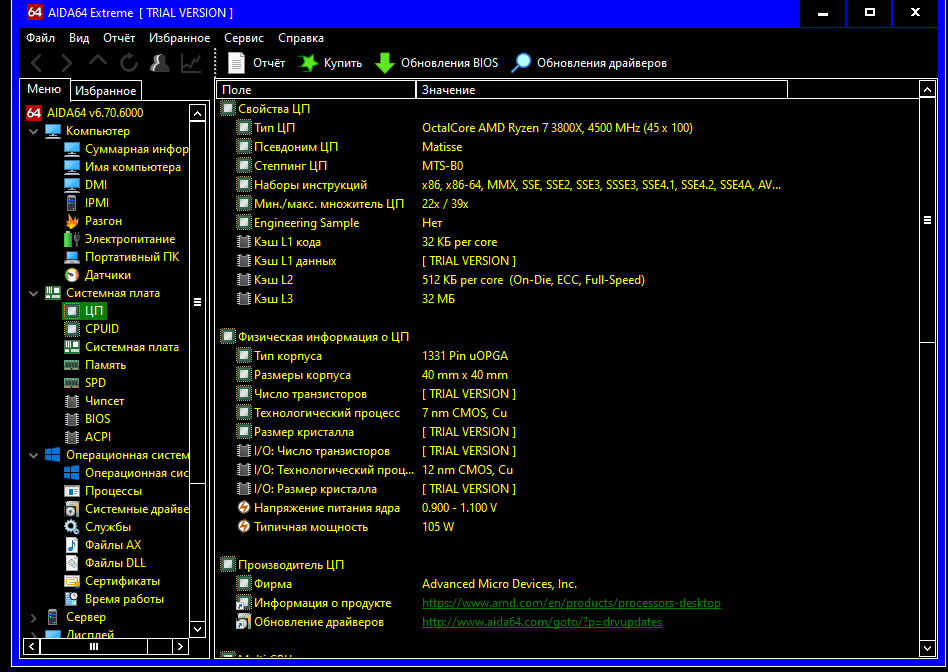Select CPUID in the tree
This screenshot has width=948, height=672.
[102, 329]
